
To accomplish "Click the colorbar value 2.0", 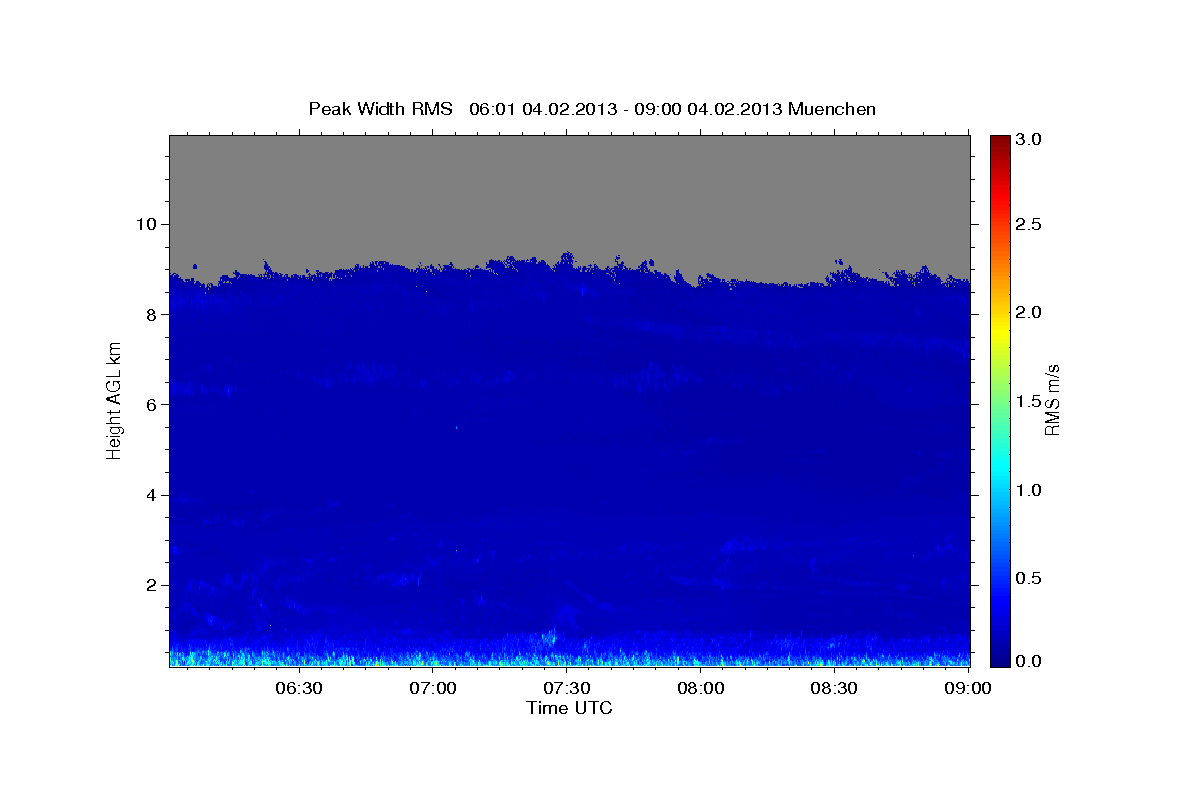I will (1029, 313).
